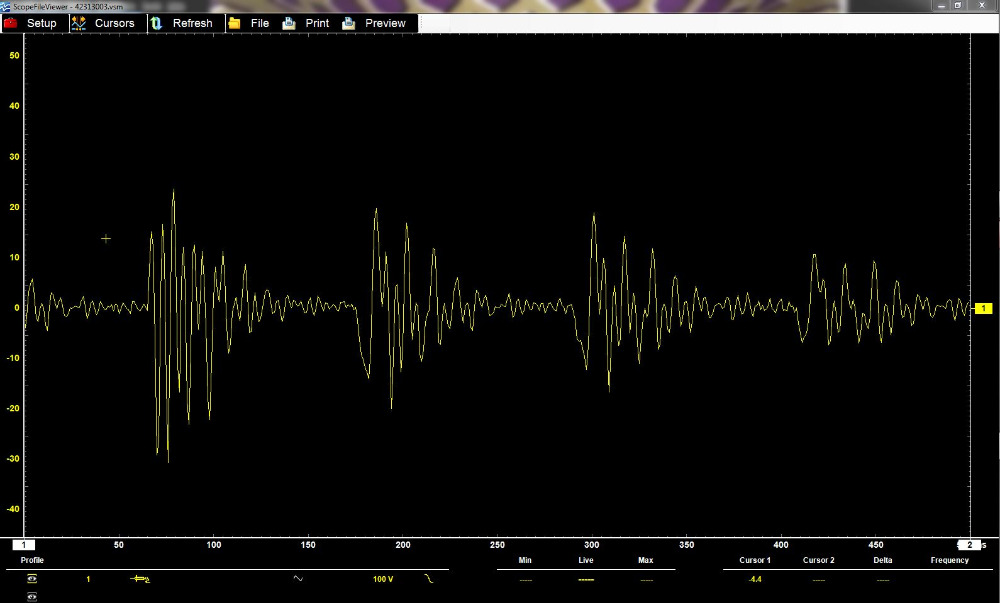This screenshot has width=1000, height=603.
Task: Toggle channel 1 visibility eye icon
Action: [32, 579]
